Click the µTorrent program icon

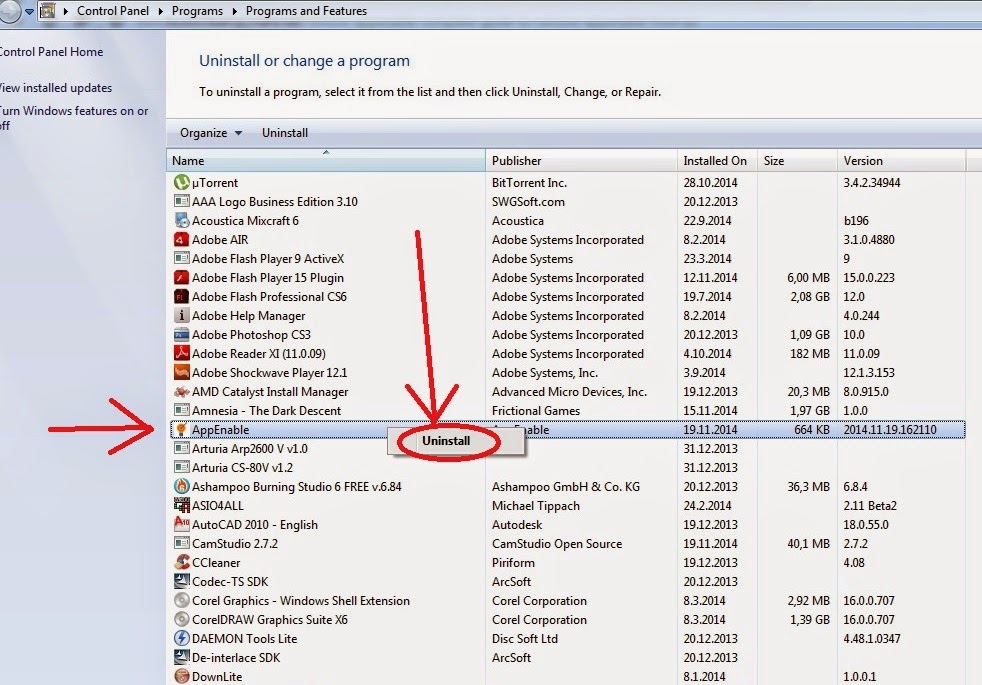182,182
